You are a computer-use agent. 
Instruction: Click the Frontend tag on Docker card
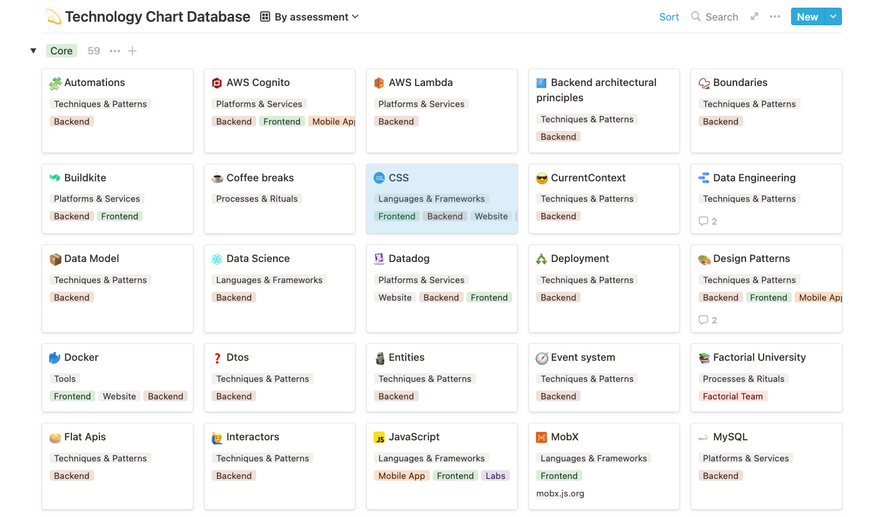tap(72, 396)
